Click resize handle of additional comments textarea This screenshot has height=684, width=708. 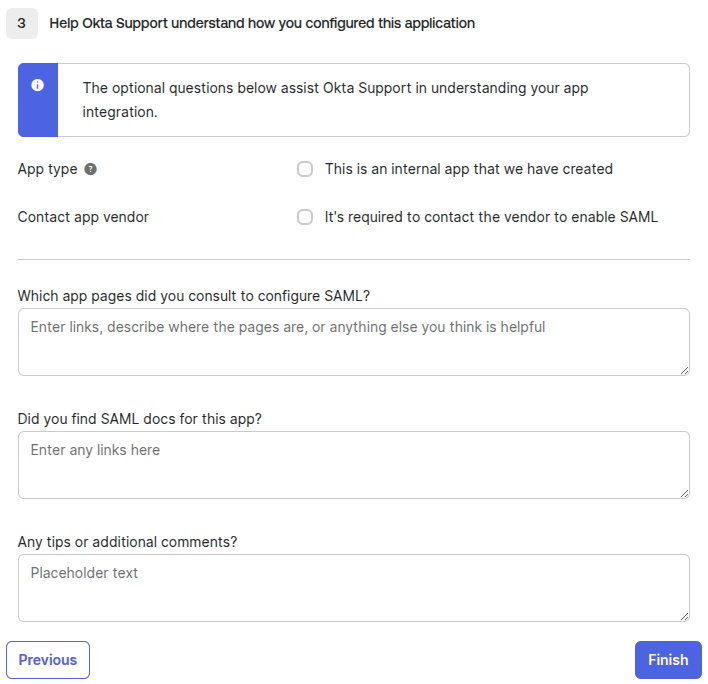pos(684,616)
